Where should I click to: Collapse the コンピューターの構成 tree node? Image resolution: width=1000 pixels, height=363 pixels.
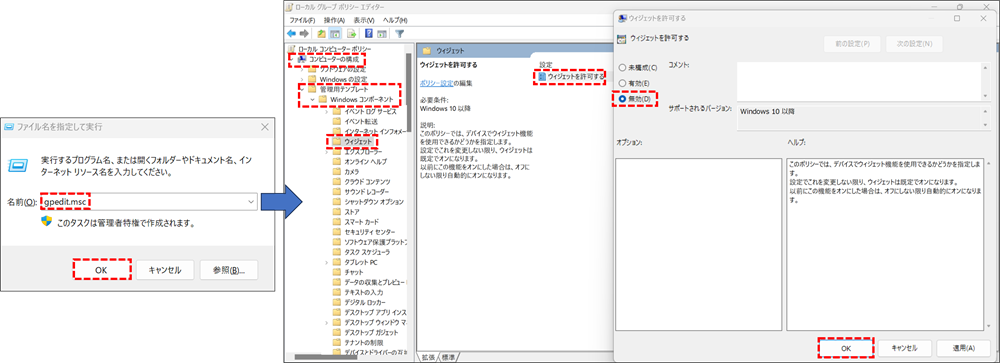[x=292, y=59]
